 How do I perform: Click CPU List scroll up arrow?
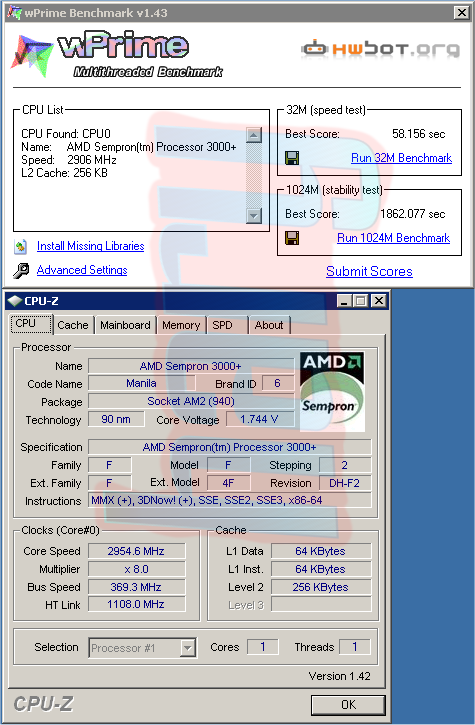254,135
